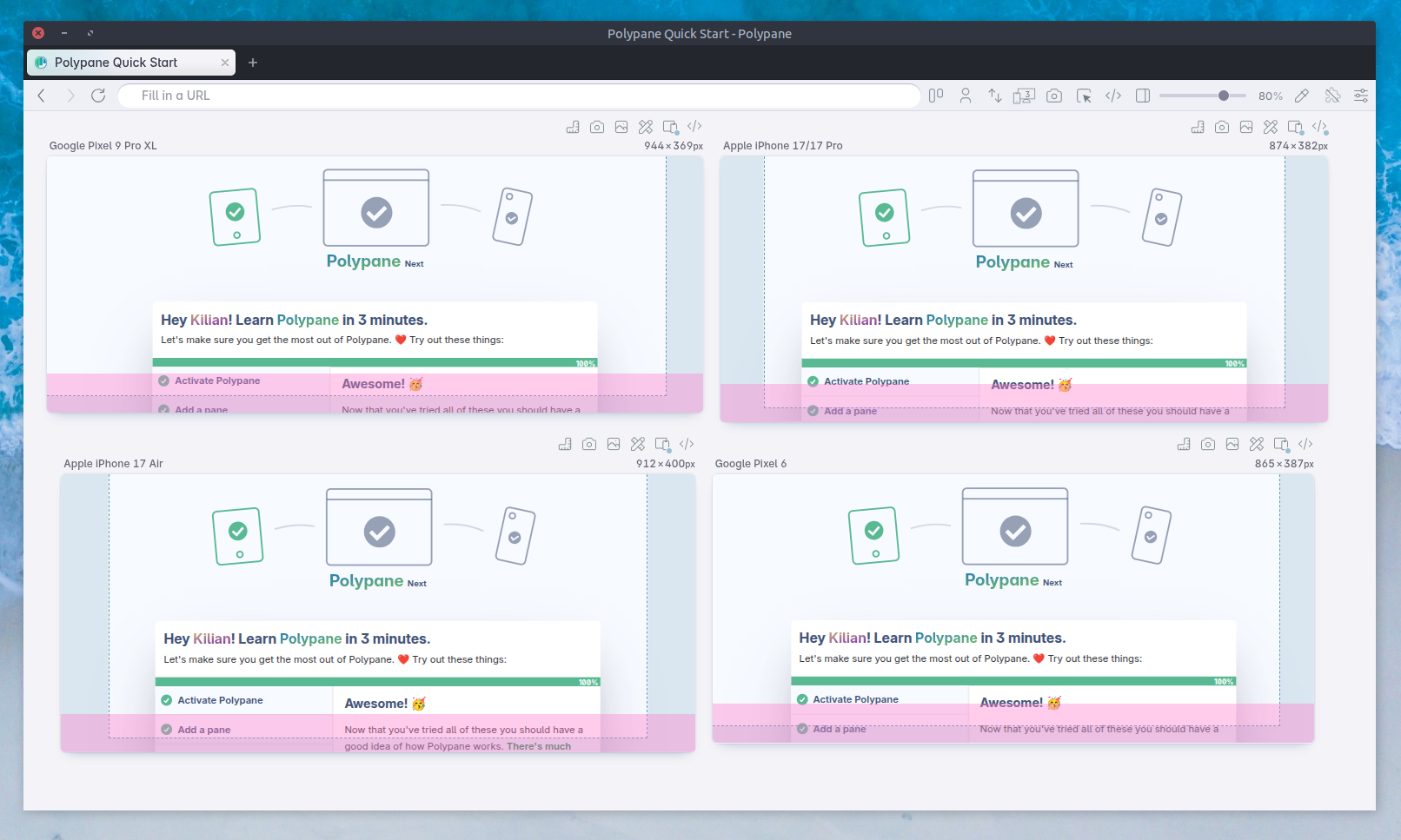Toggle rulers for iPhone 17 Air pane

coord(565,444)
